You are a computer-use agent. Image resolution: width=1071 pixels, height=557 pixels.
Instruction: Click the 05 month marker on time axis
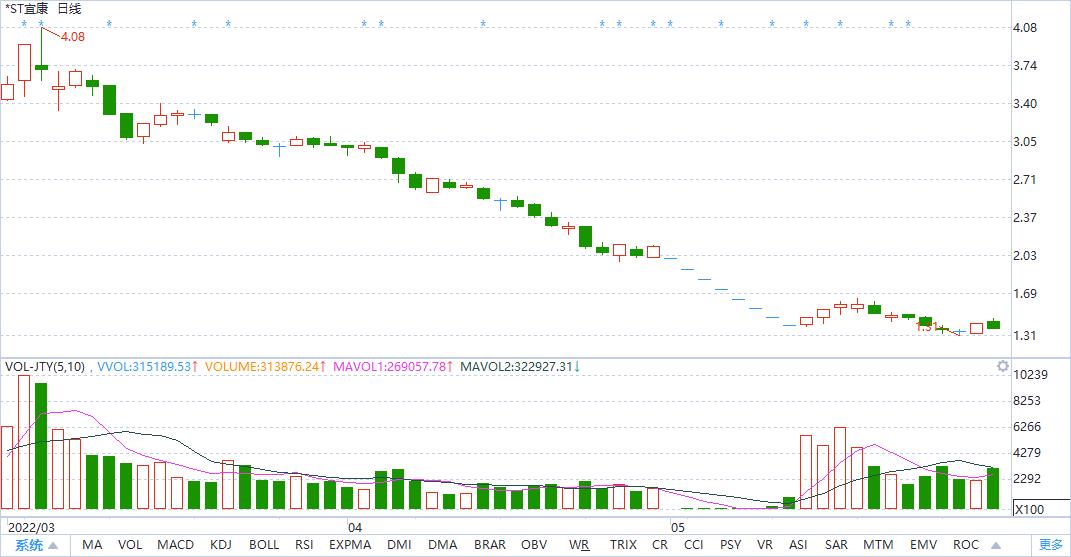tap(677, 528)
